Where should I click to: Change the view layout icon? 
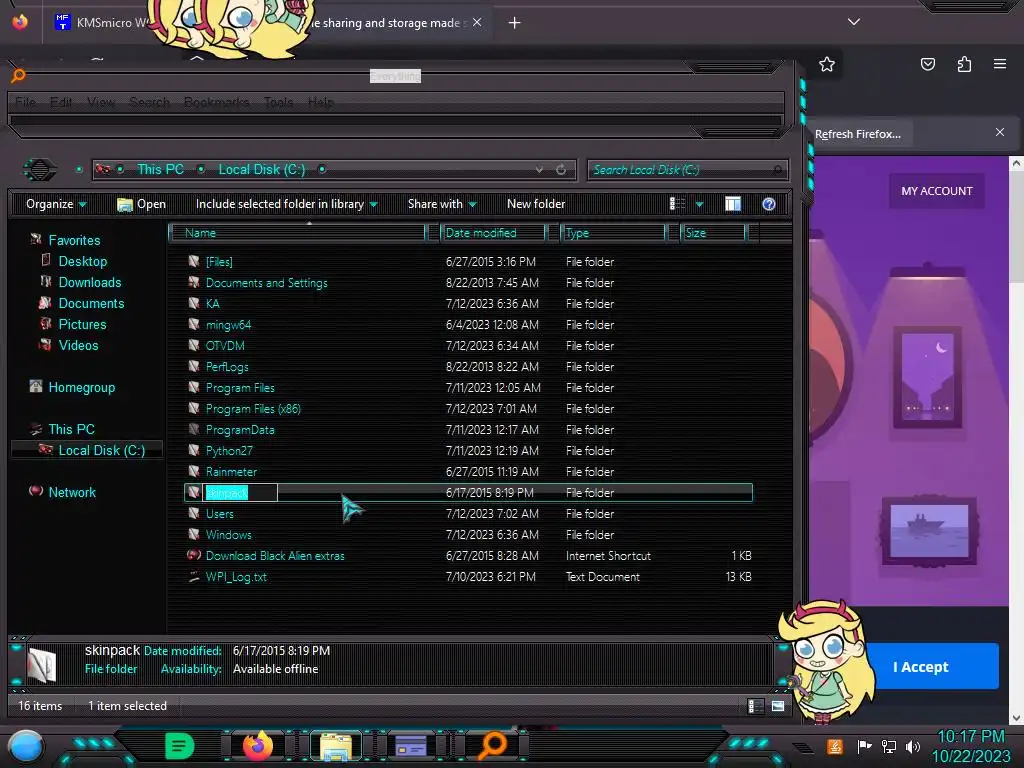coord(677,204)
